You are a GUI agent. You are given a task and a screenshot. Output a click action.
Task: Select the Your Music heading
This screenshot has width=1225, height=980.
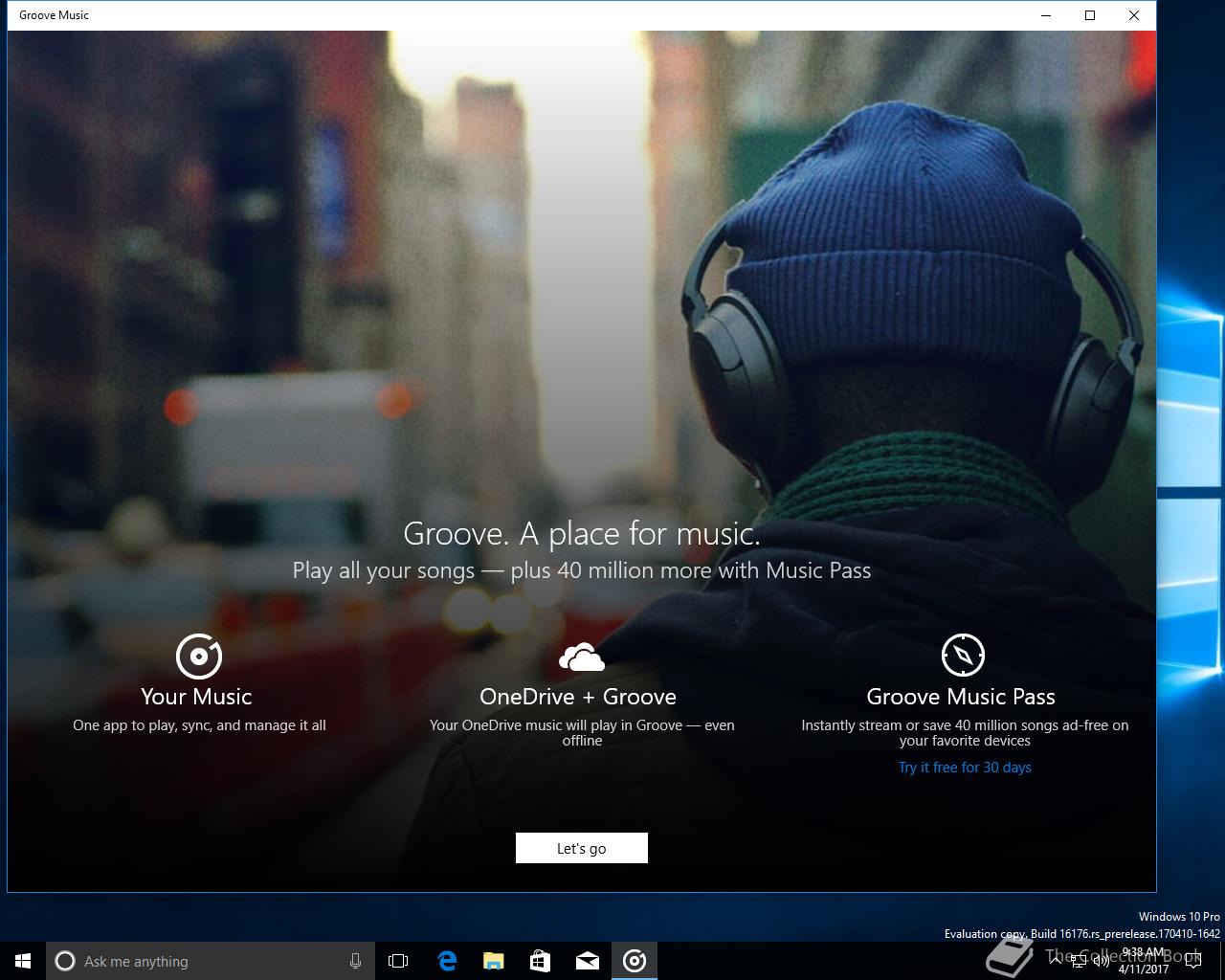(x=196, y=697)
